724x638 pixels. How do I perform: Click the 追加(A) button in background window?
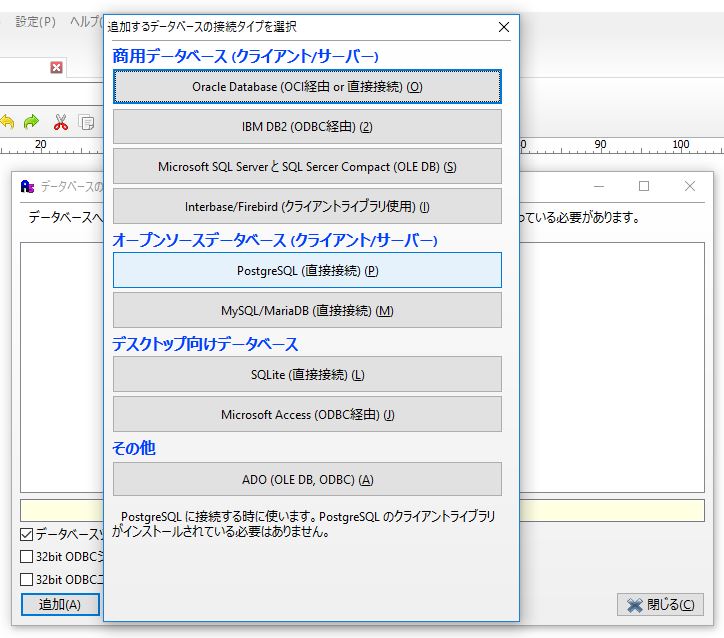[60, 604]
